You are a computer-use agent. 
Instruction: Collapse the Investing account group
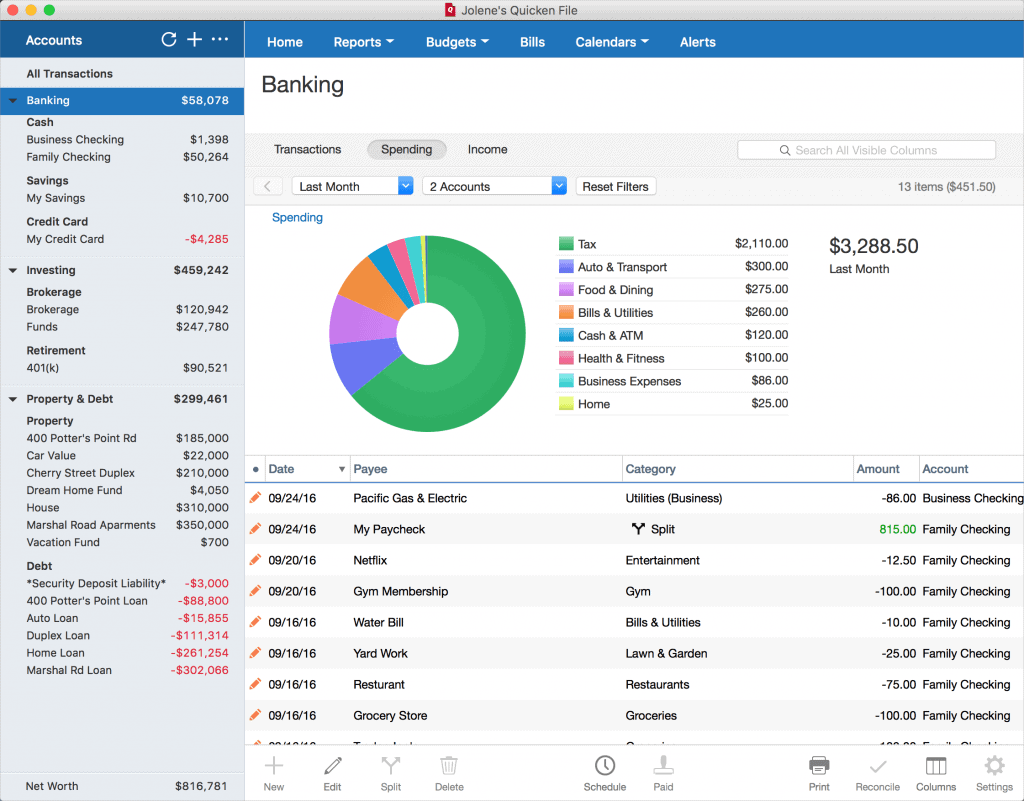[12, 270]
